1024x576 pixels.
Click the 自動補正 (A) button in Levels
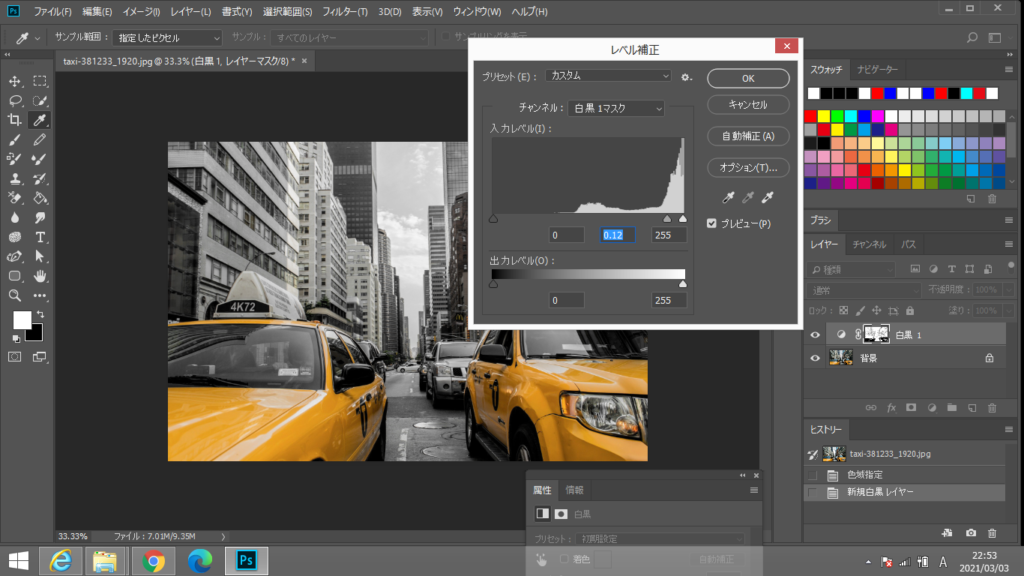[x=748, y=136]
